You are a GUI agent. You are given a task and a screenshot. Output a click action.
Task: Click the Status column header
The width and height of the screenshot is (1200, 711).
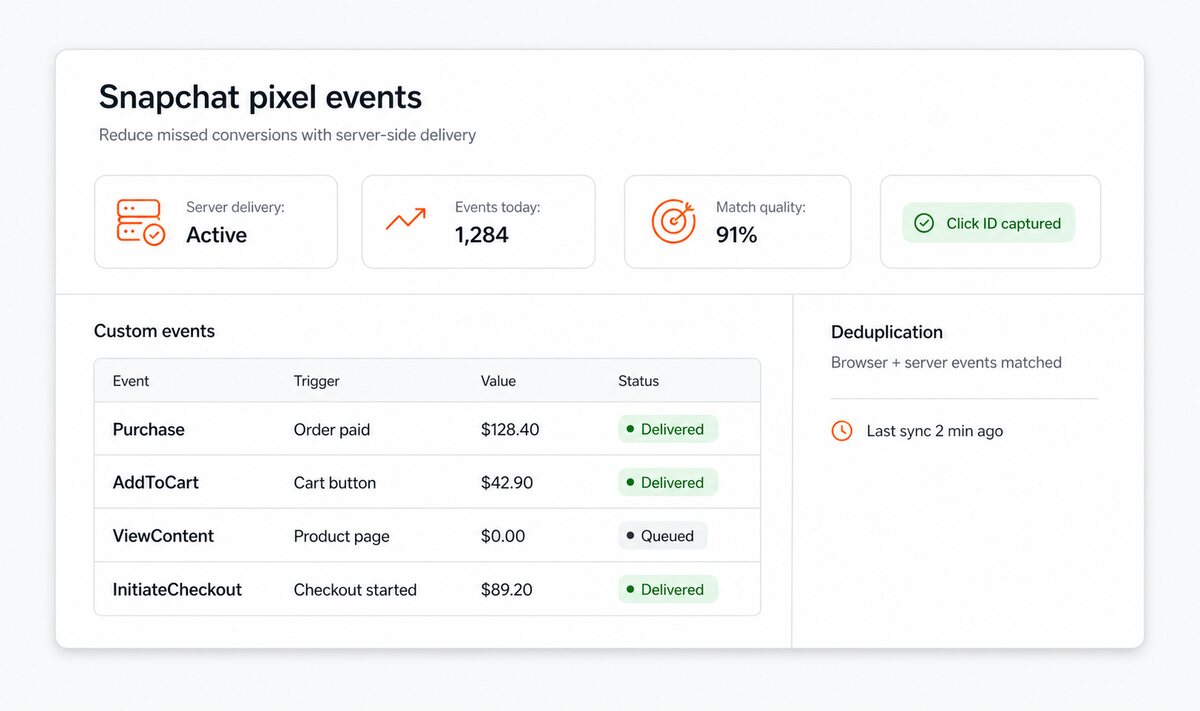639,381
